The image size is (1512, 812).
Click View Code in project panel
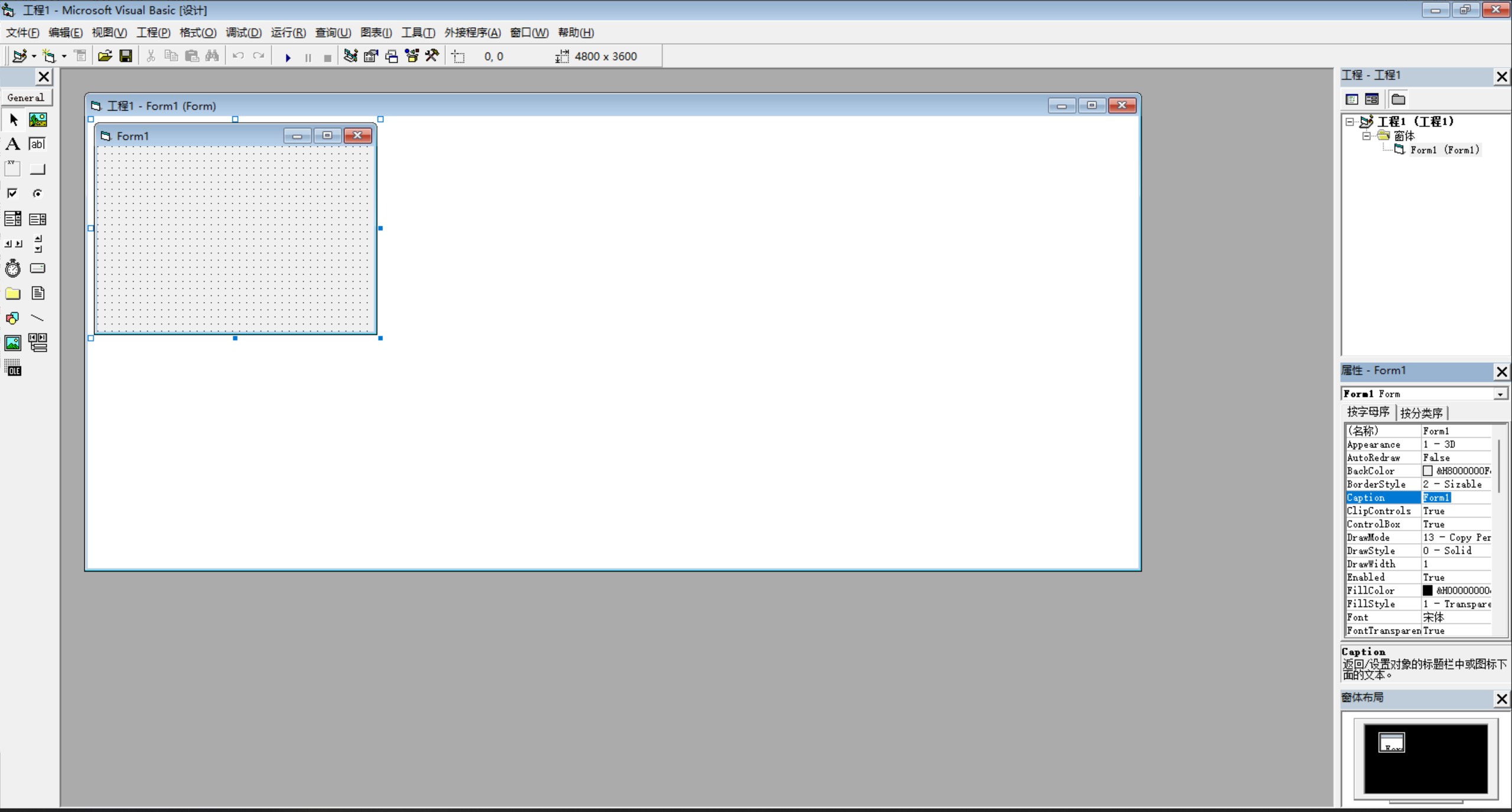[1352, 99]
